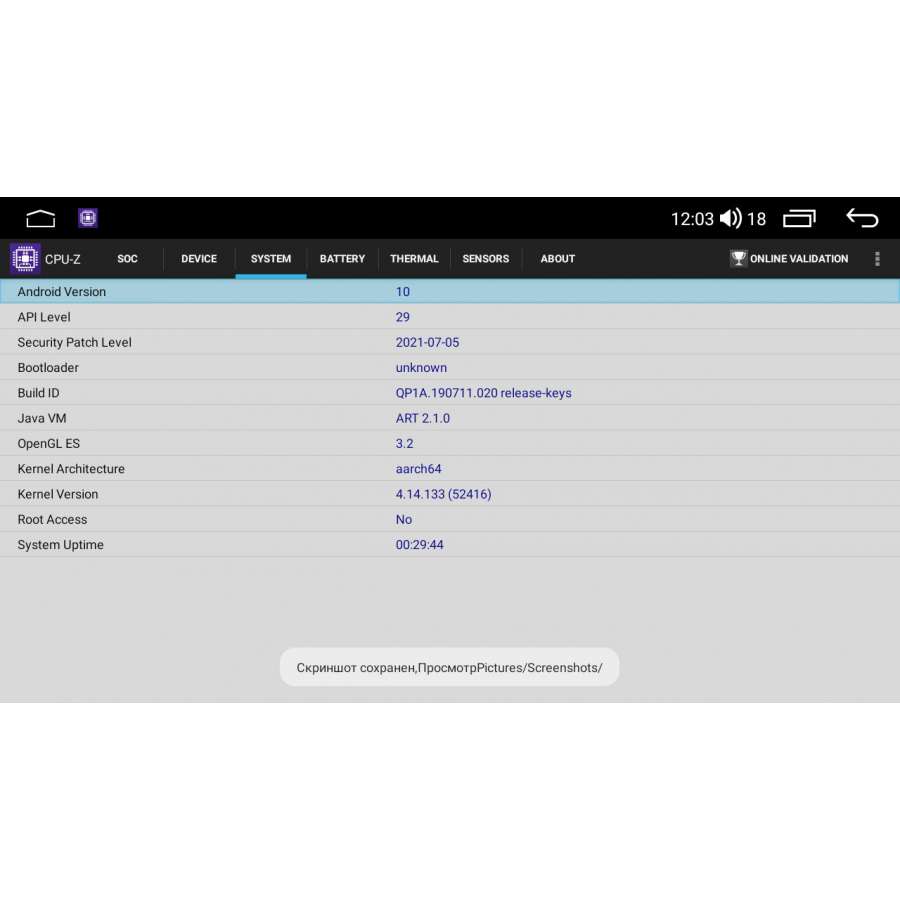Image resolution: width=900 pixels, height=900 pixels.
Task: Click the 2021-07-05 patch date
Action: 428,343
